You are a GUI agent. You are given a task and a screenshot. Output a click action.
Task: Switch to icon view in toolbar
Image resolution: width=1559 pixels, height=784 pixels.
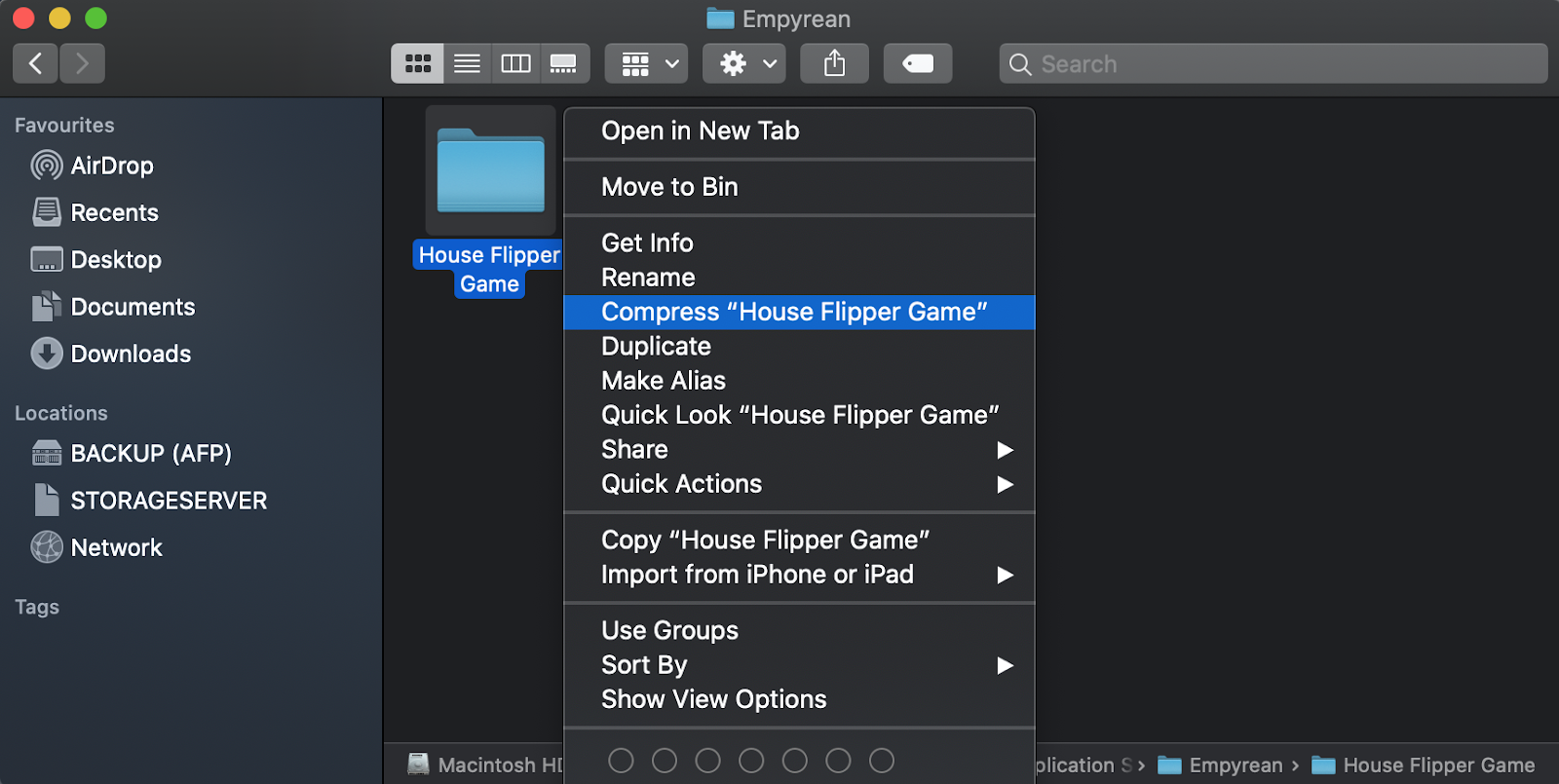(418, 64)
